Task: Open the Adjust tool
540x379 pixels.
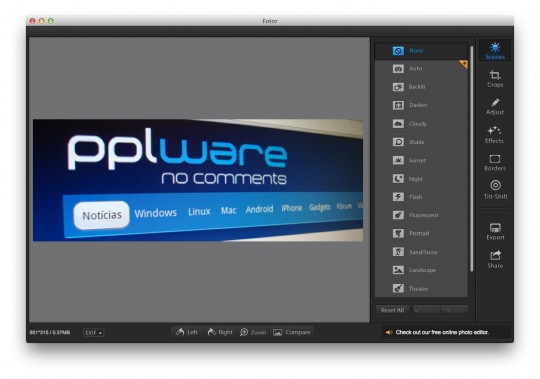Action: point(495,106)
